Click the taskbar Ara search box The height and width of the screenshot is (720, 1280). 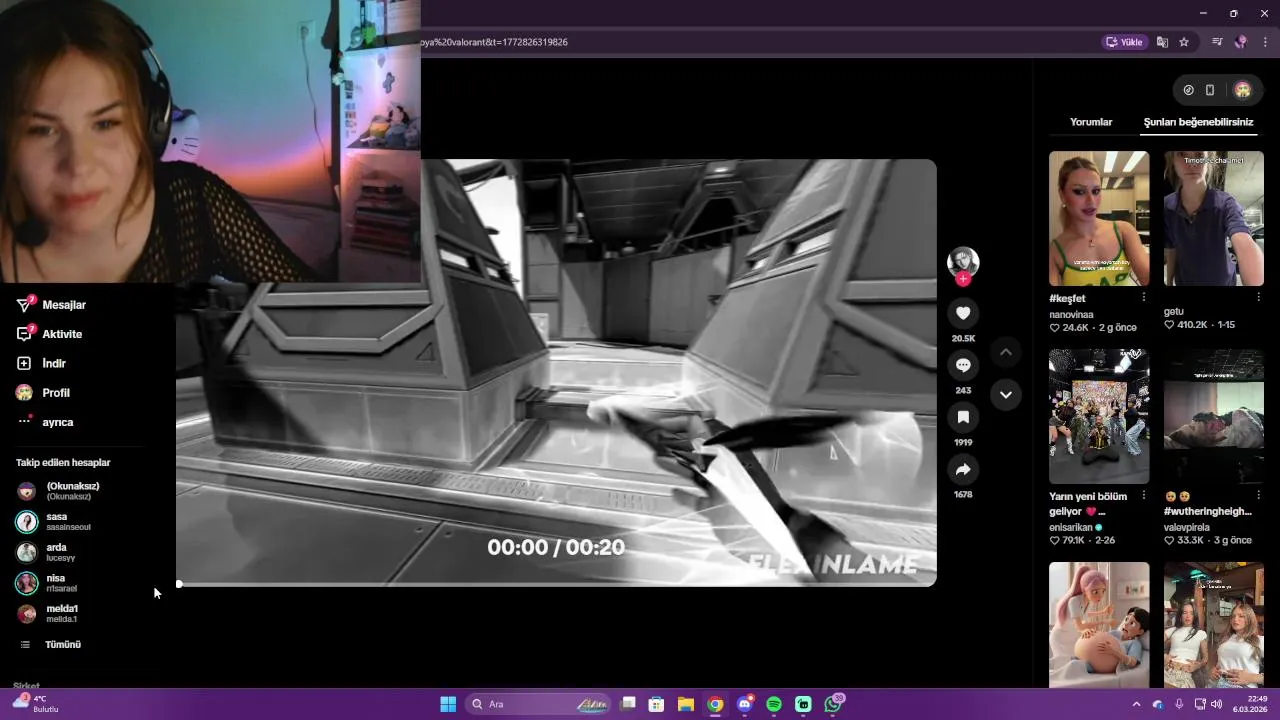539,704
